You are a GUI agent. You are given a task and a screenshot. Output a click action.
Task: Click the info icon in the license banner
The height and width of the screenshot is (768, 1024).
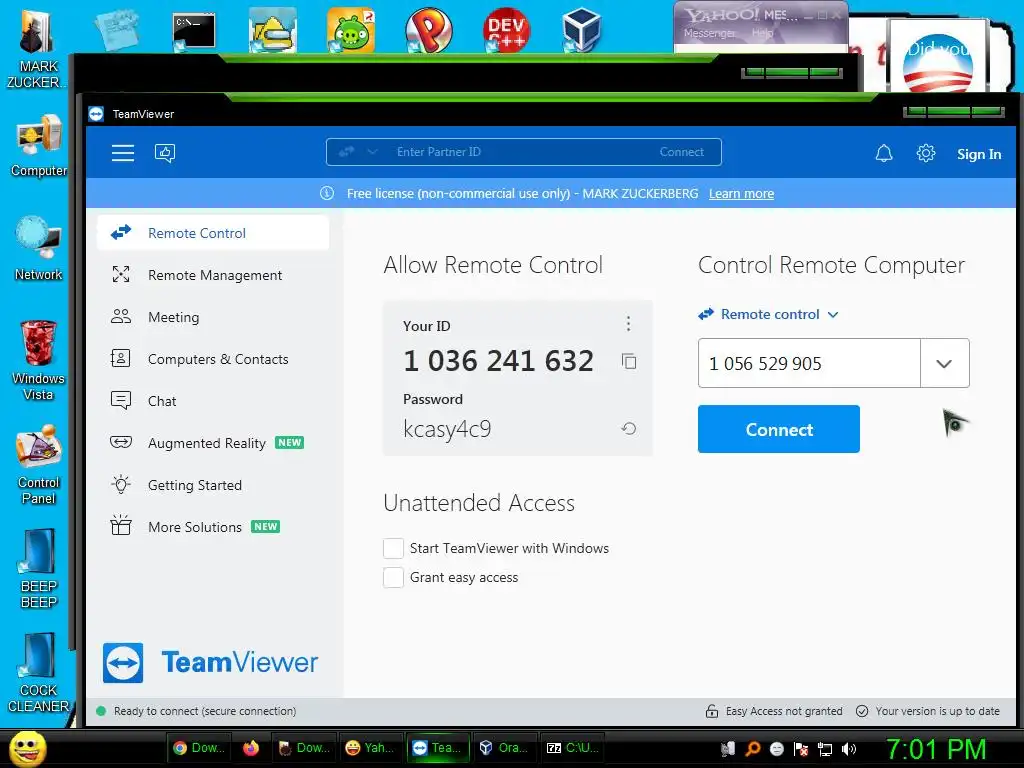(x=327, y=193)
